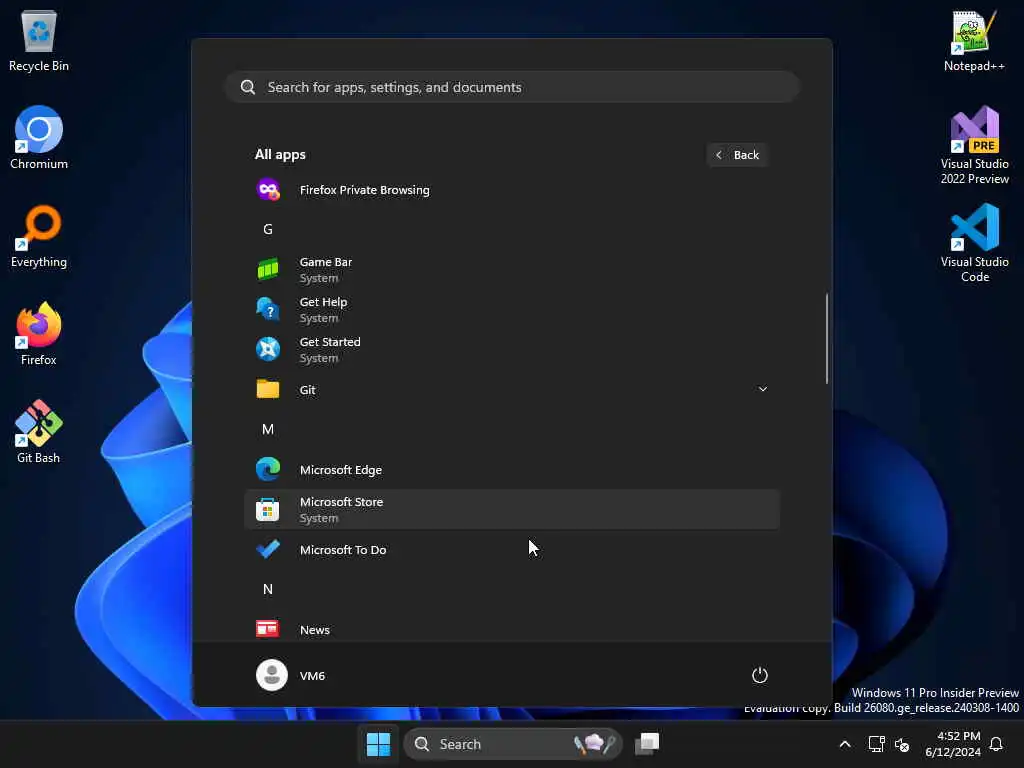Select the Recycle Bin desktop icon
1024x768 pixels.
coord(39,41)
